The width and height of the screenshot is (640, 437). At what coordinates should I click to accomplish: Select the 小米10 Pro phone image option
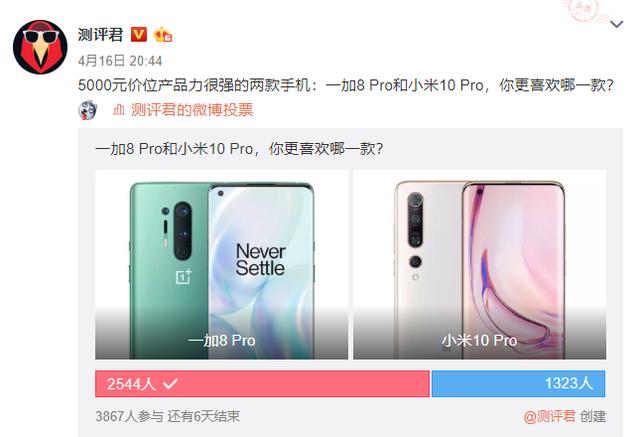tap(480, 264)
